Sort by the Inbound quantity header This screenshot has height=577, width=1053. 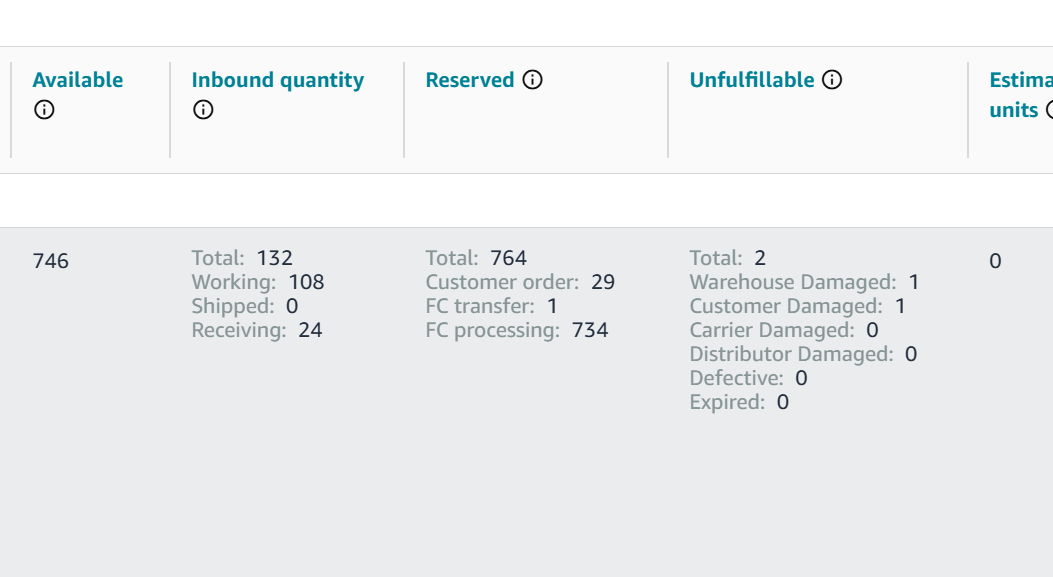[277, 81]
